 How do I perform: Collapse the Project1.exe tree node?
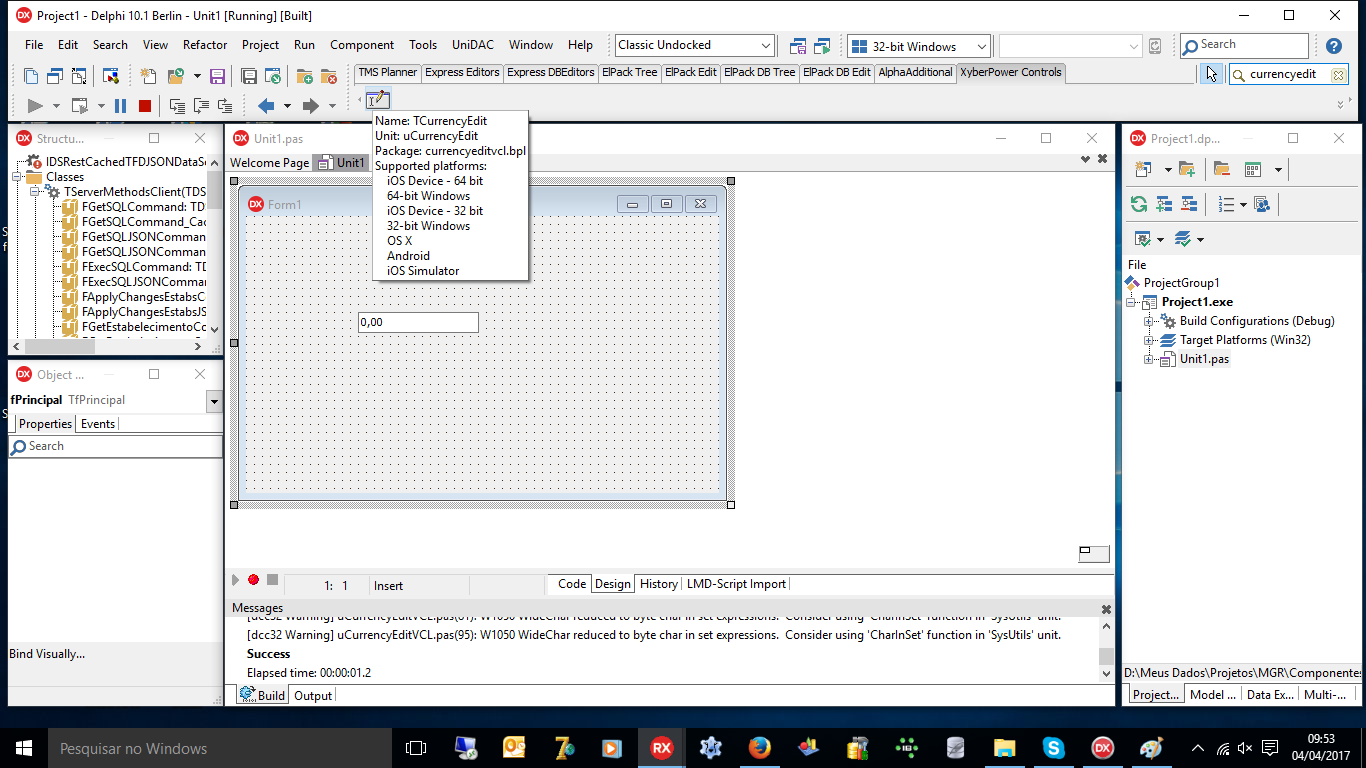pyautogui.click(x=1131, y=302)
